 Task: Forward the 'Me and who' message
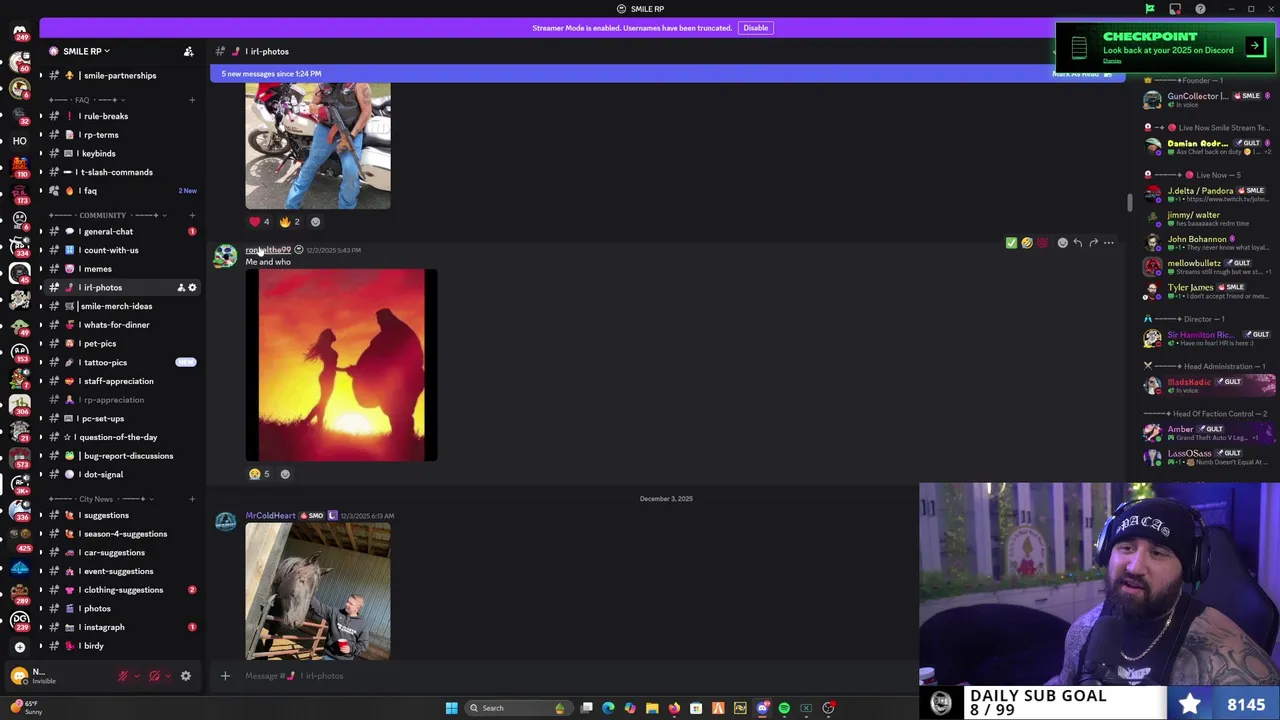click(1093, 243)
